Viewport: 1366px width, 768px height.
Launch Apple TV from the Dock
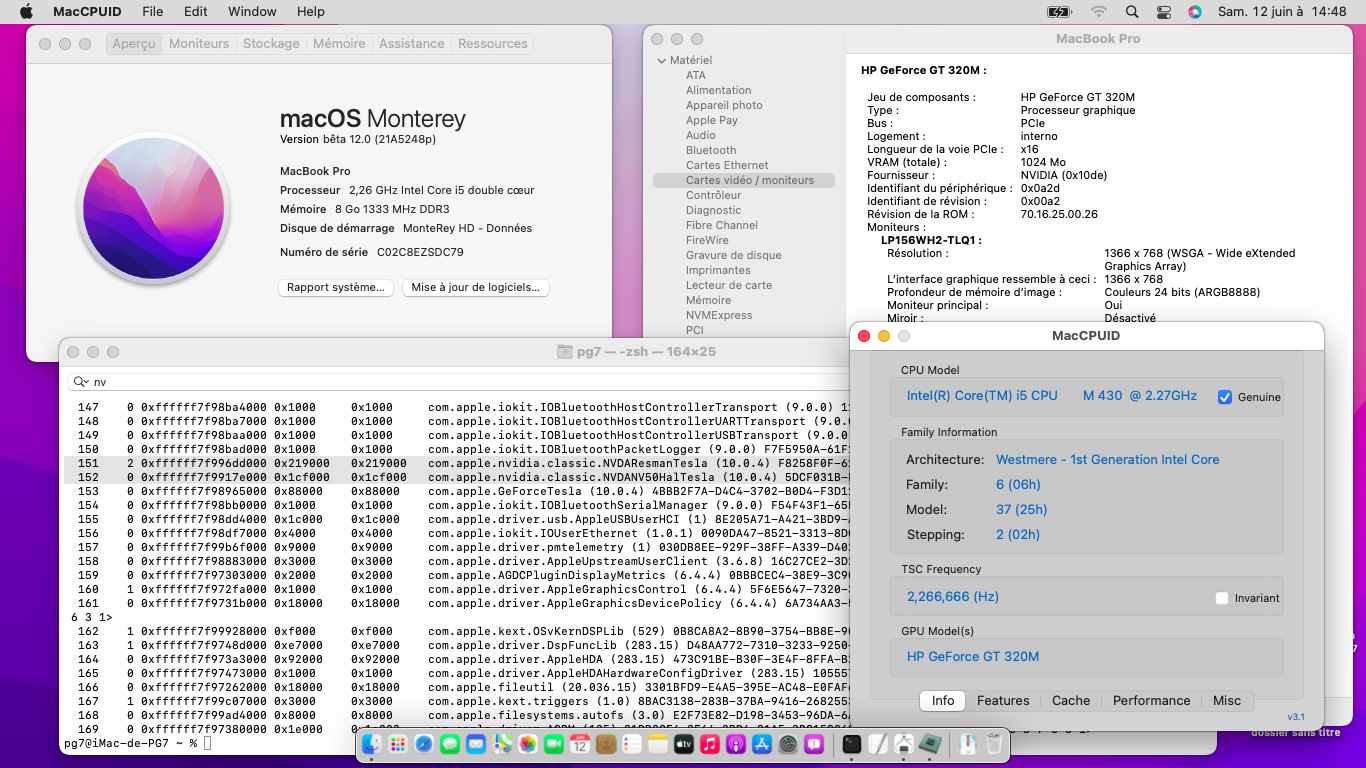[x=684, y=744]
